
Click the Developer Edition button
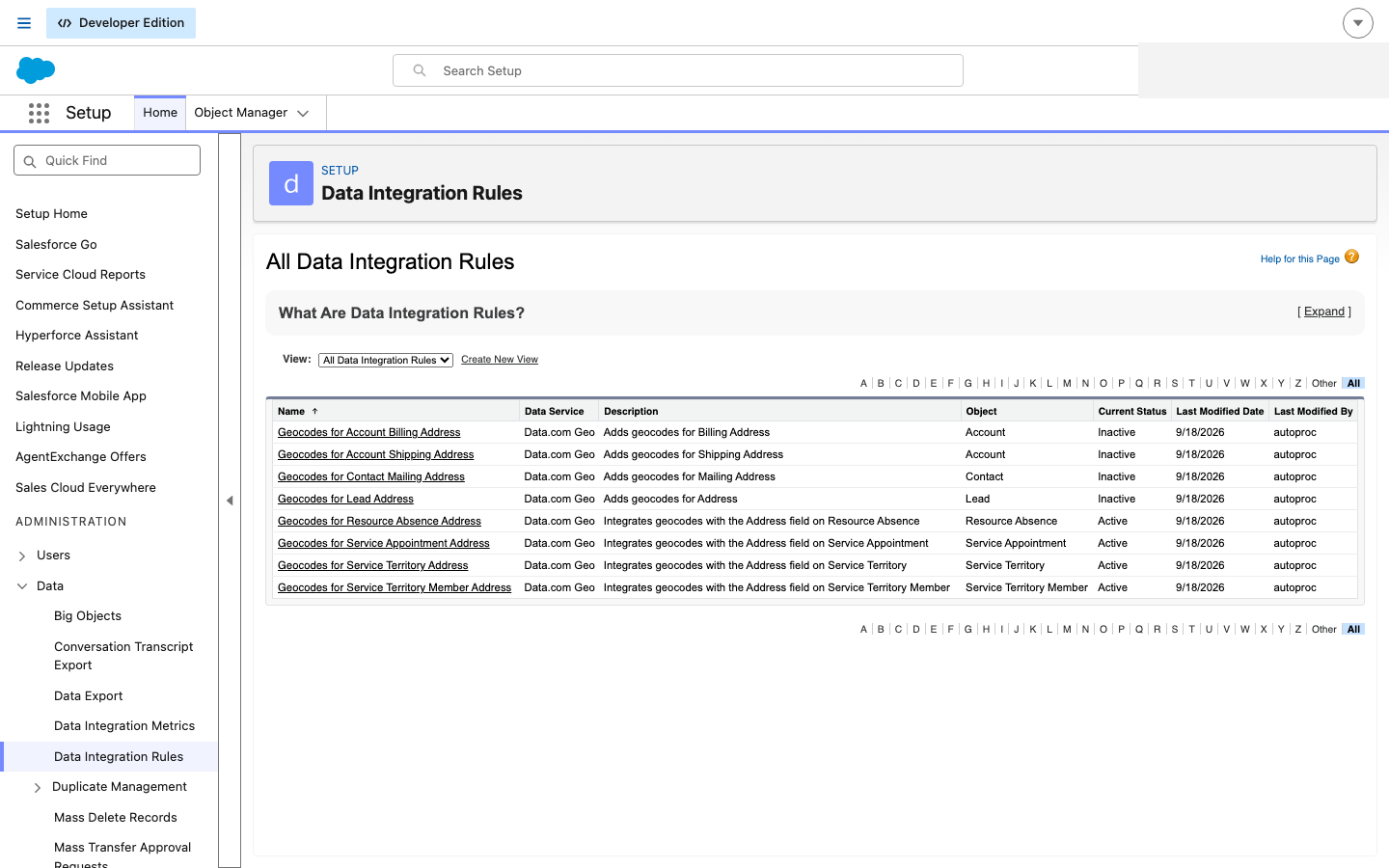pyautogui.click(x=121, y=23)
